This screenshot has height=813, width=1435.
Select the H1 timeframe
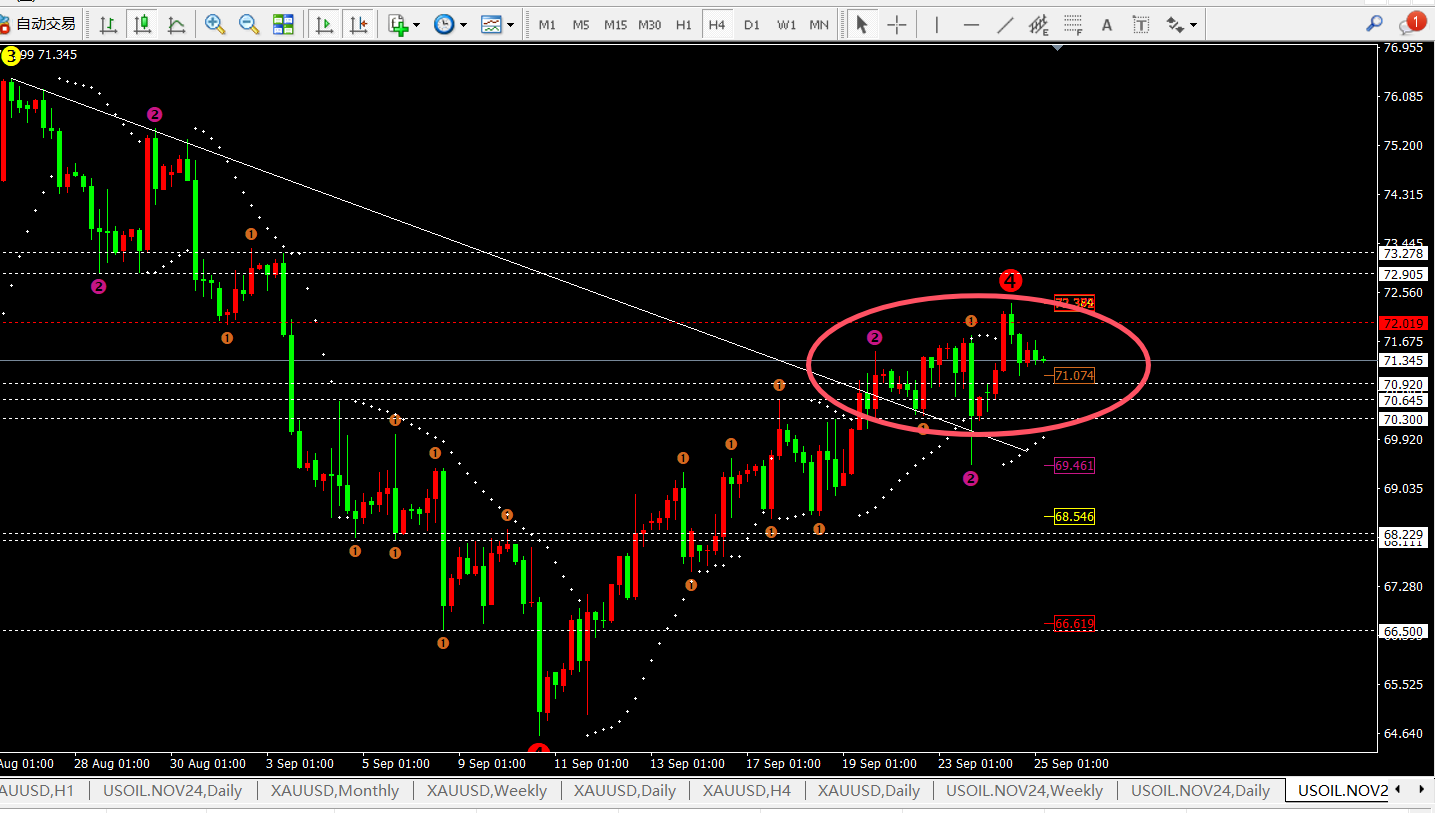[x=684, y=25]
